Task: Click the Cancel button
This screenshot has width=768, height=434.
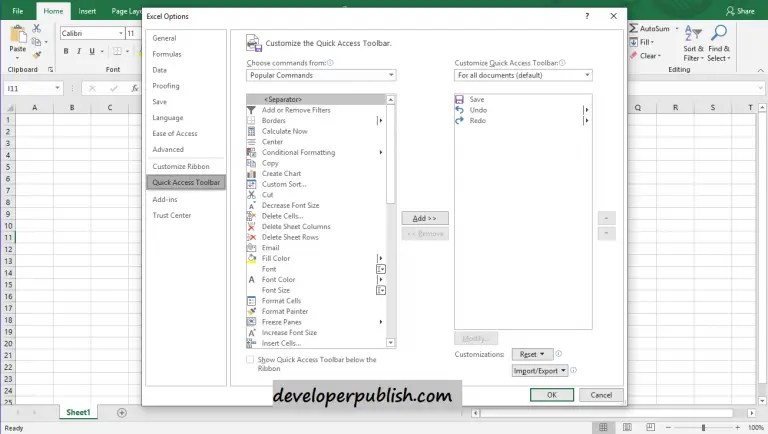Action: [x=601, y=395]
